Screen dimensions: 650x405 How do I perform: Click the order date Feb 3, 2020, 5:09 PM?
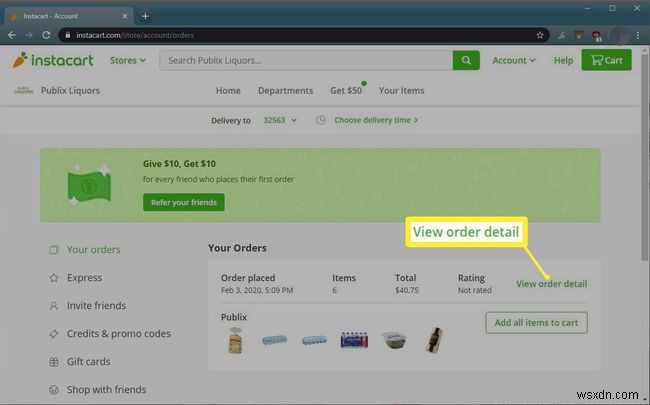pyautogui.click(x=257, y=291)
